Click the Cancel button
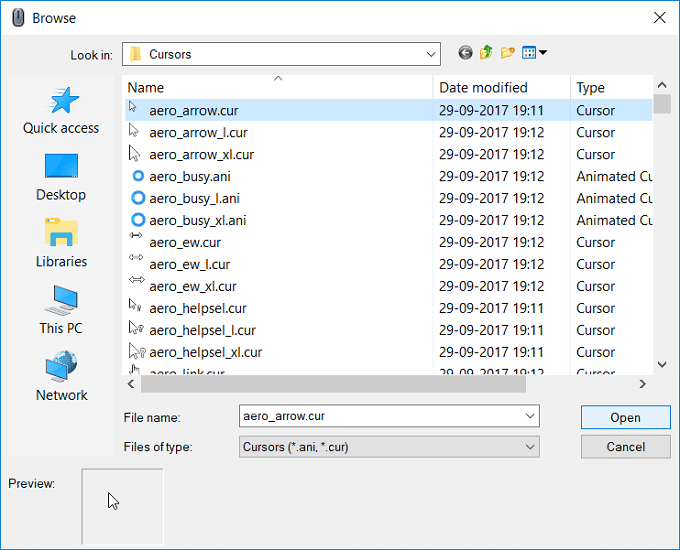 (625, 447)
